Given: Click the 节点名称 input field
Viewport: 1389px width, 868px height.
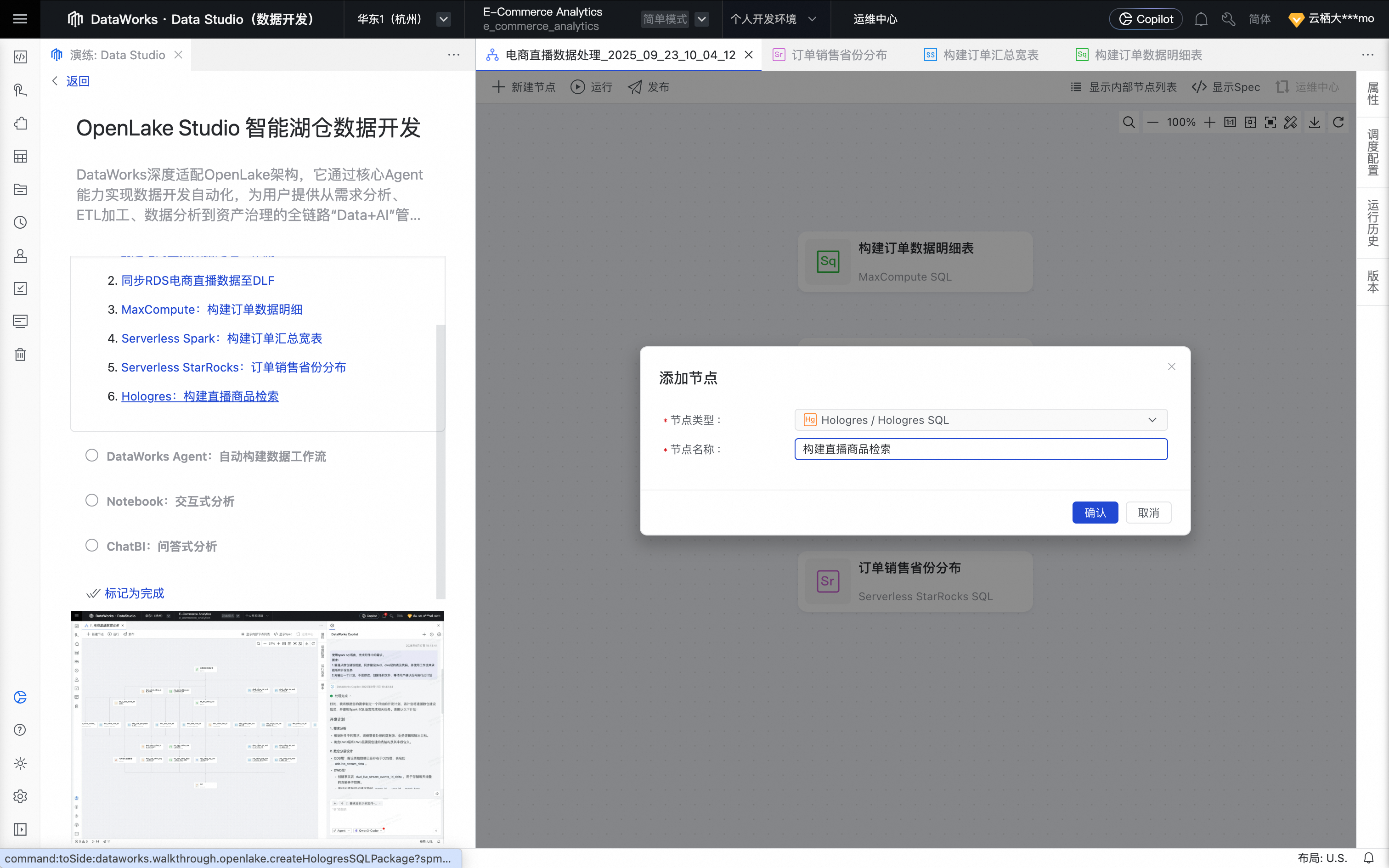Looking at the screenshot, I should tap(980, 449).
